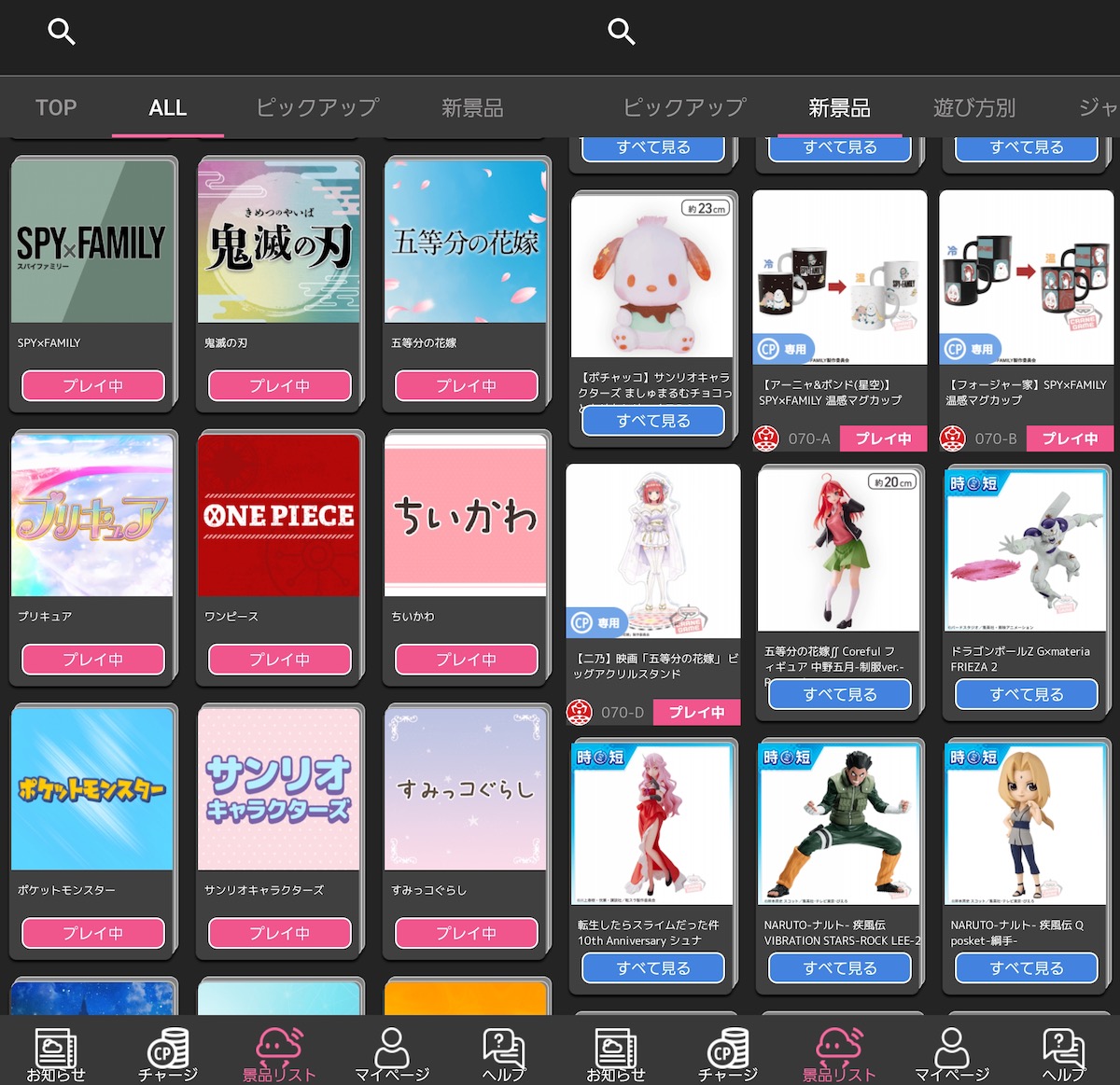Tap すべて見る on the シュナ figure card
The height and width of the screenshot is (1085, 1120).
coord(653,968)
